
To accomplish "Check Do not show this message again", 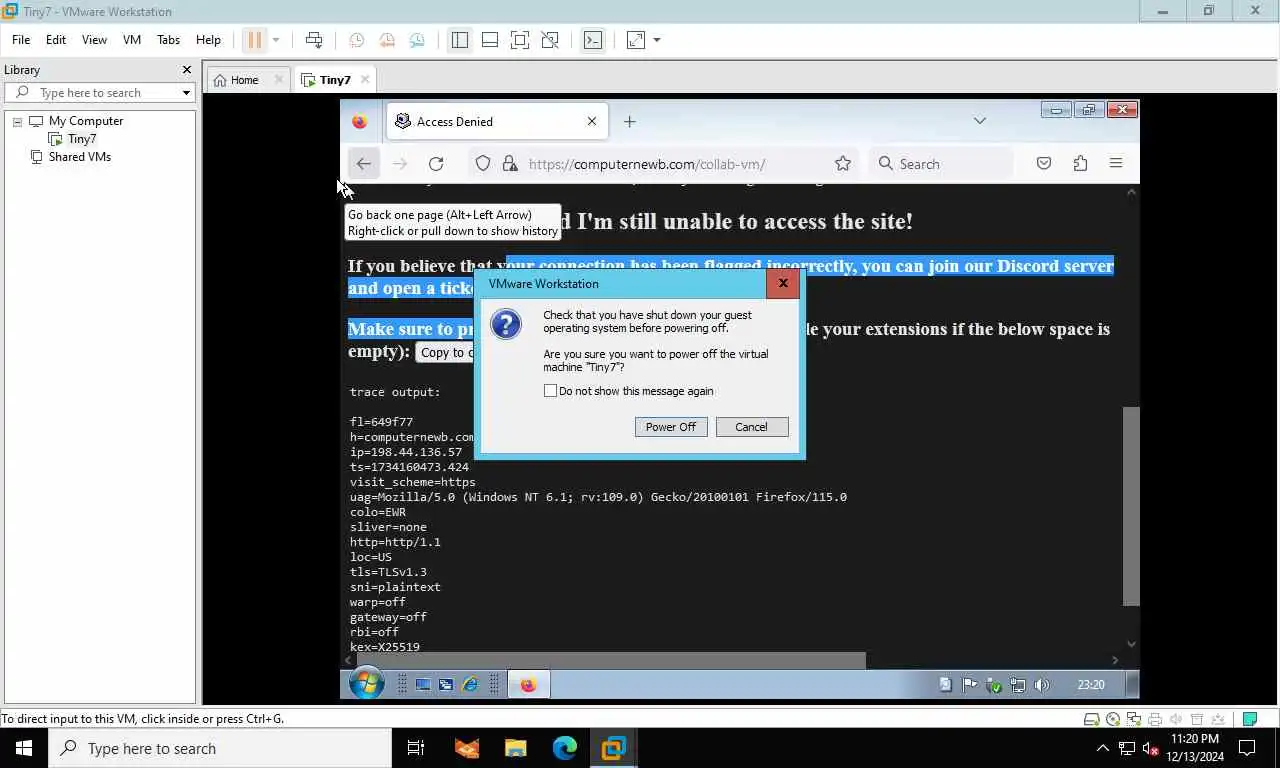I will pyautogui.click(x=550, y=391).
